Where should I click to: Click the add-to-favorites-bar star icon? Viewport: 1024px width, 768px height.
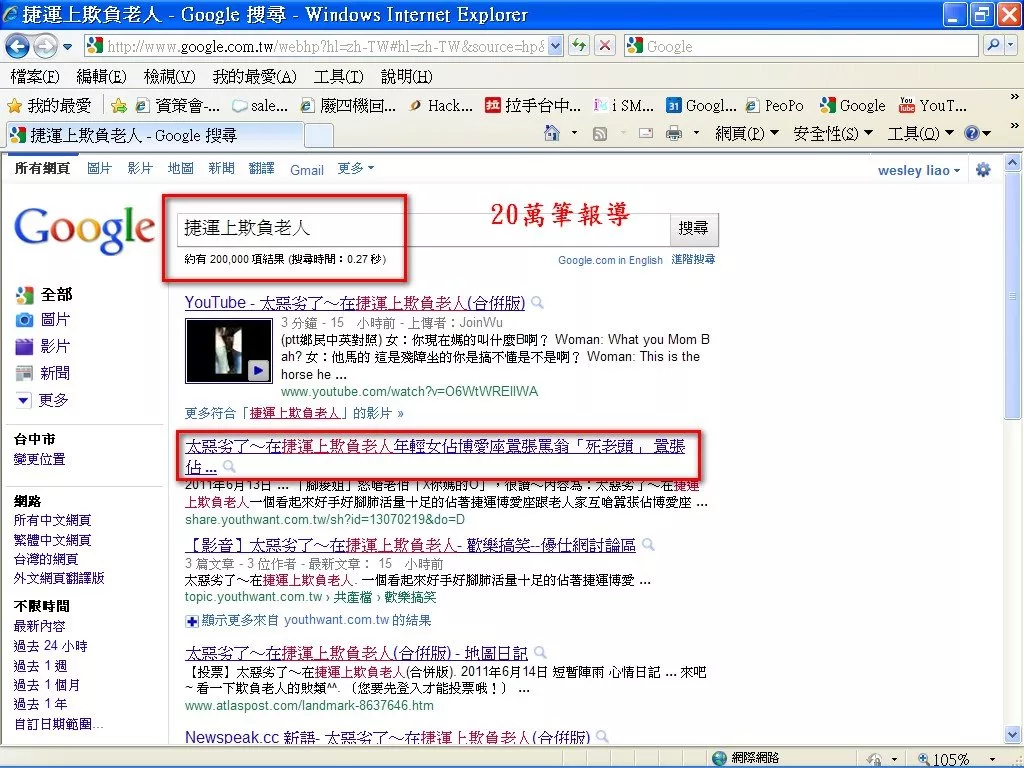[119, 105]
